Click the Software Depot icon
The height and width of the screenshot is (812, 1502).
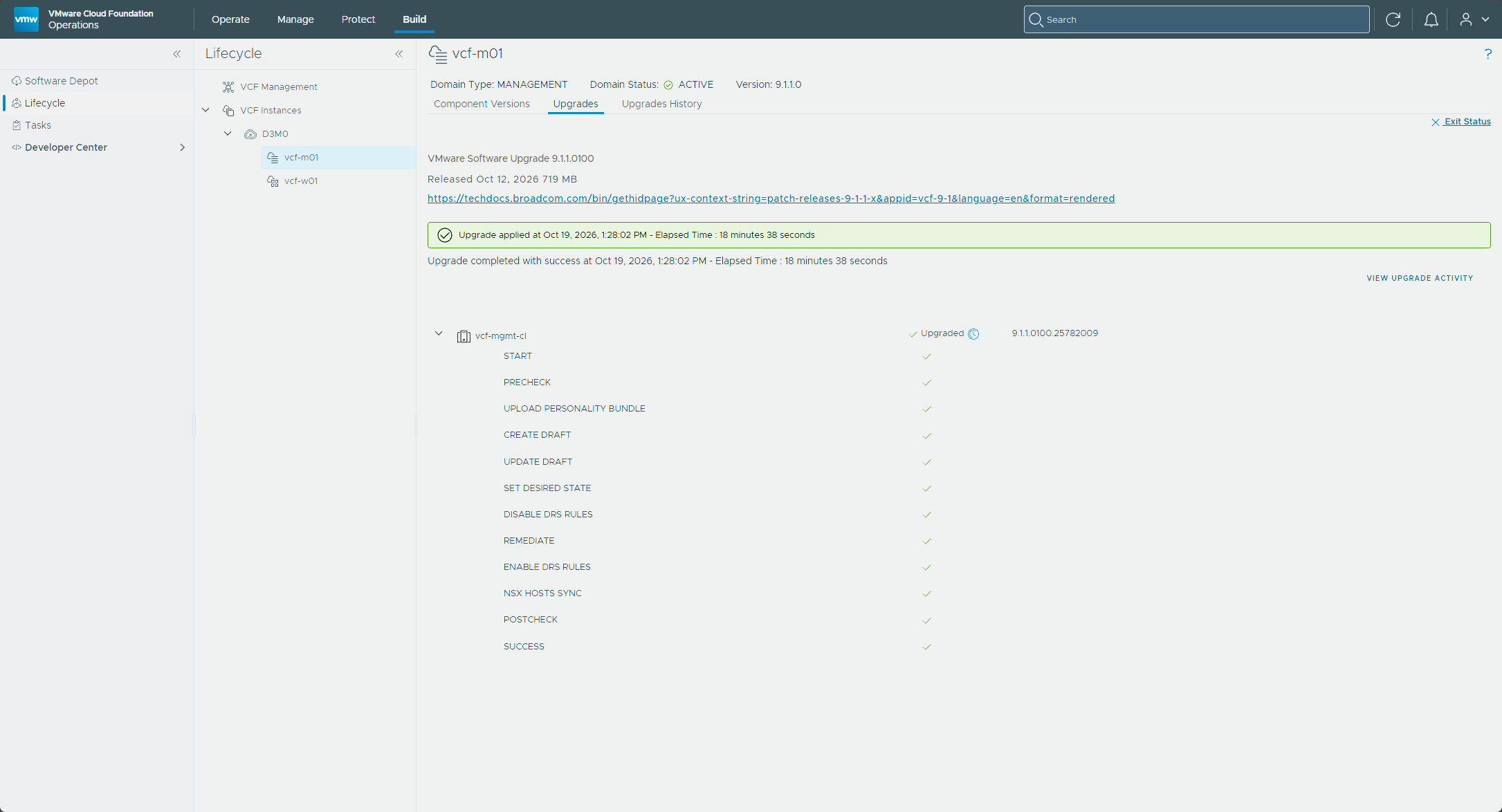[x=17, y=81]
